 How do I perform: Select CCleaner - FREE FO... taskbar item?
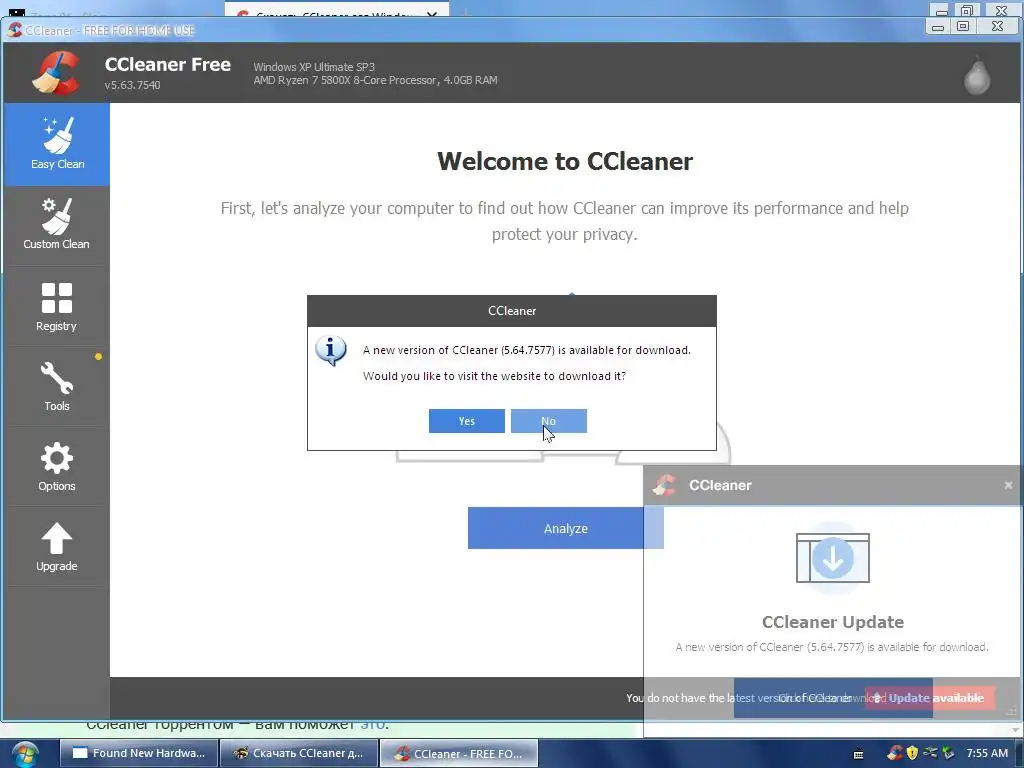point(459,753)
